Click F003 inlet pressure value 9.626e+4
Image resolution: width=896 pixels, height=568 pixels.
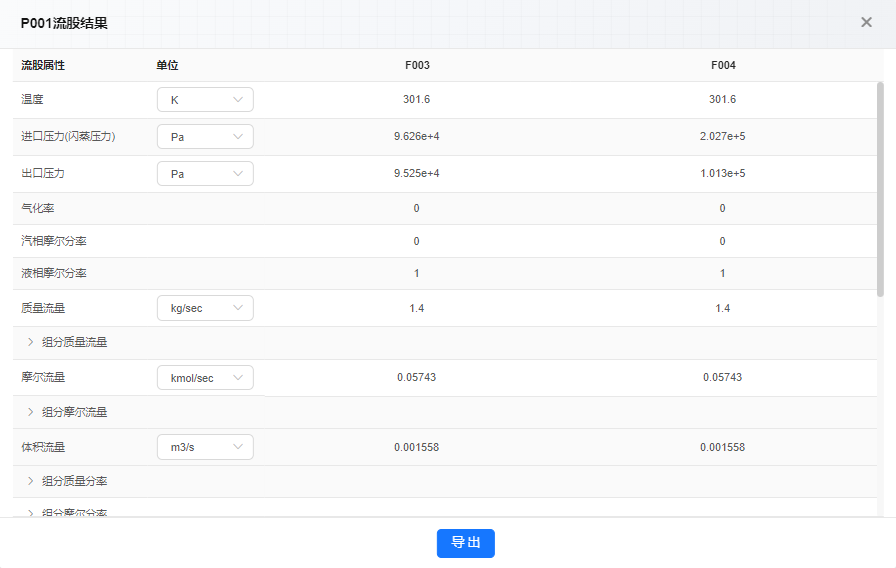(417, 137)
